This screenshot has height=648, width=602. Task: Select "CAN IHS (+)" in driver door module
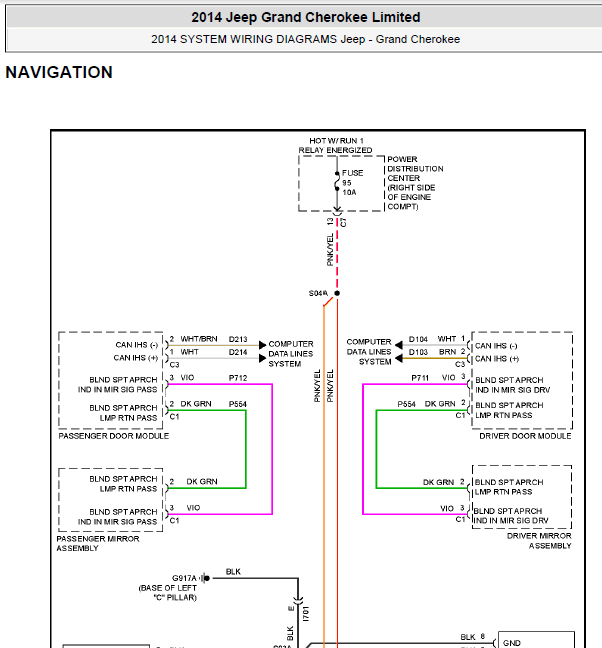[497, 359]
